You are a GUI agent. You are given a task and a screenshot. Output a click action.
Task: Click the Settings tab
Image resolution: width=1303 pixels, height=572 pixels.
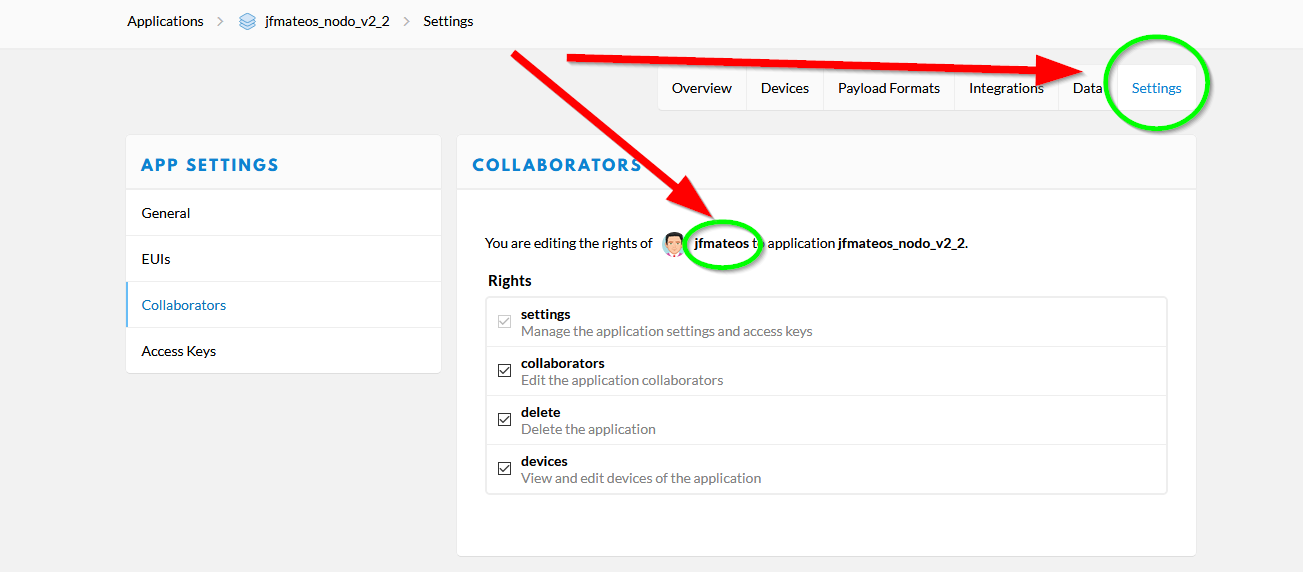click(1156, 88)
